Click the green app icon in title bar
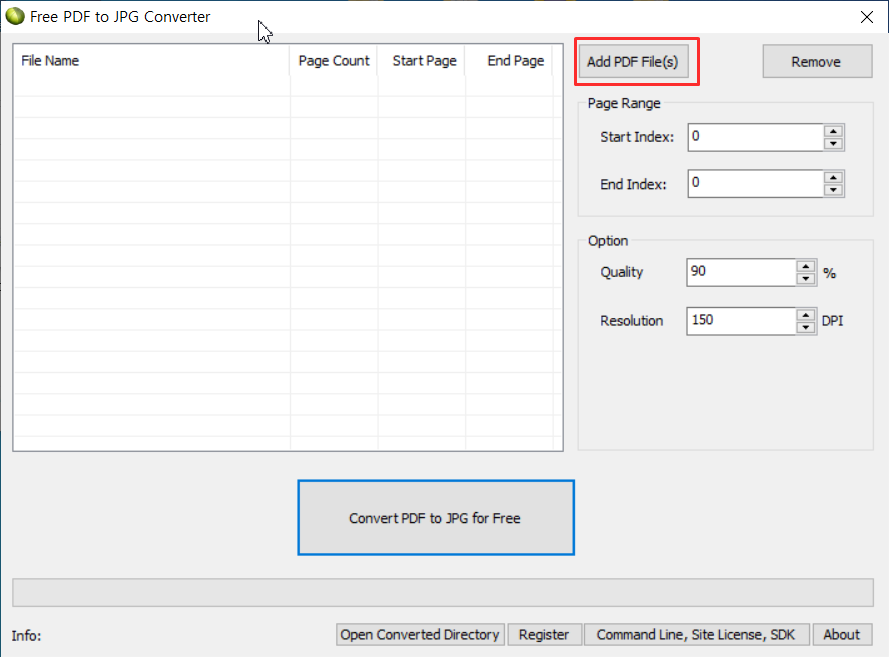 [15, 16]
